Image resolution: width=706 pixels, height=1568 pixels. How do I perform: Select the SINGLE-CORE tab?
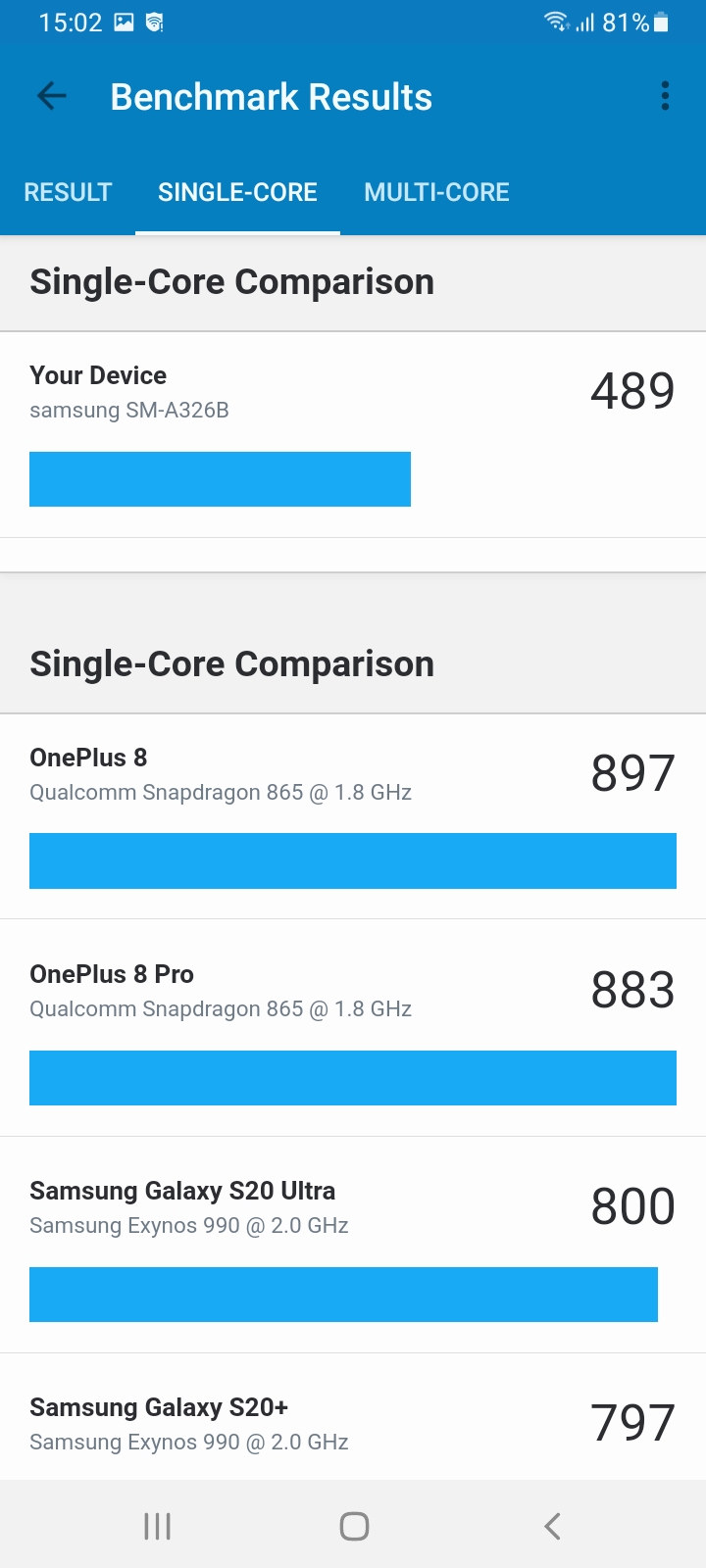click(x=237, y=192)
